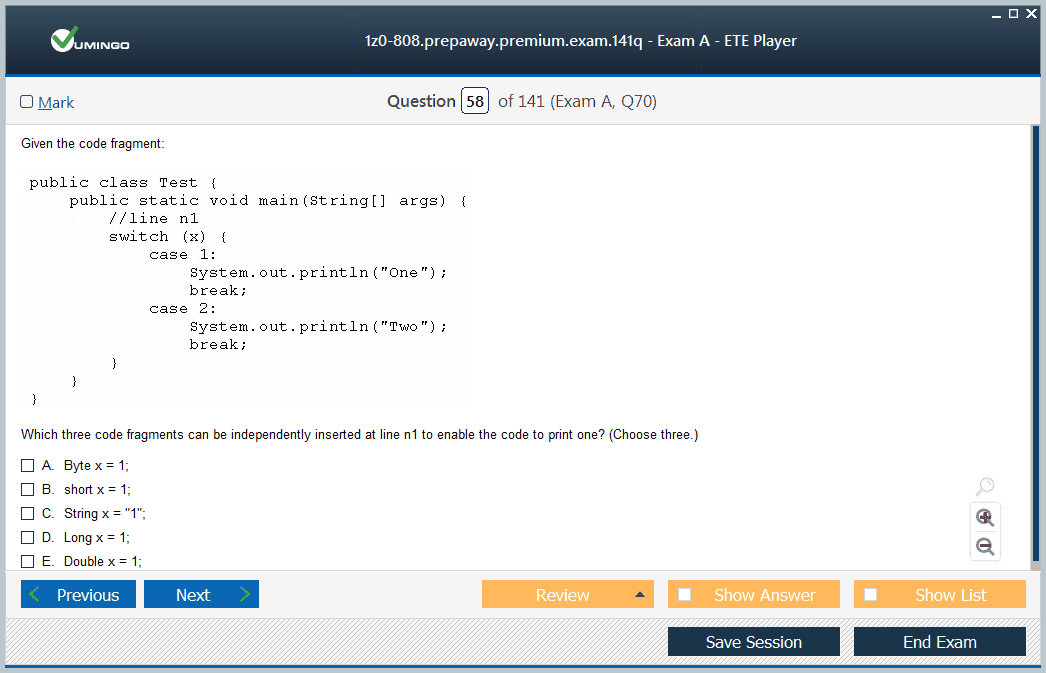Toggle the Show List checkbox
Viewport: 1046px width, 673px height.
coord(871,595)
